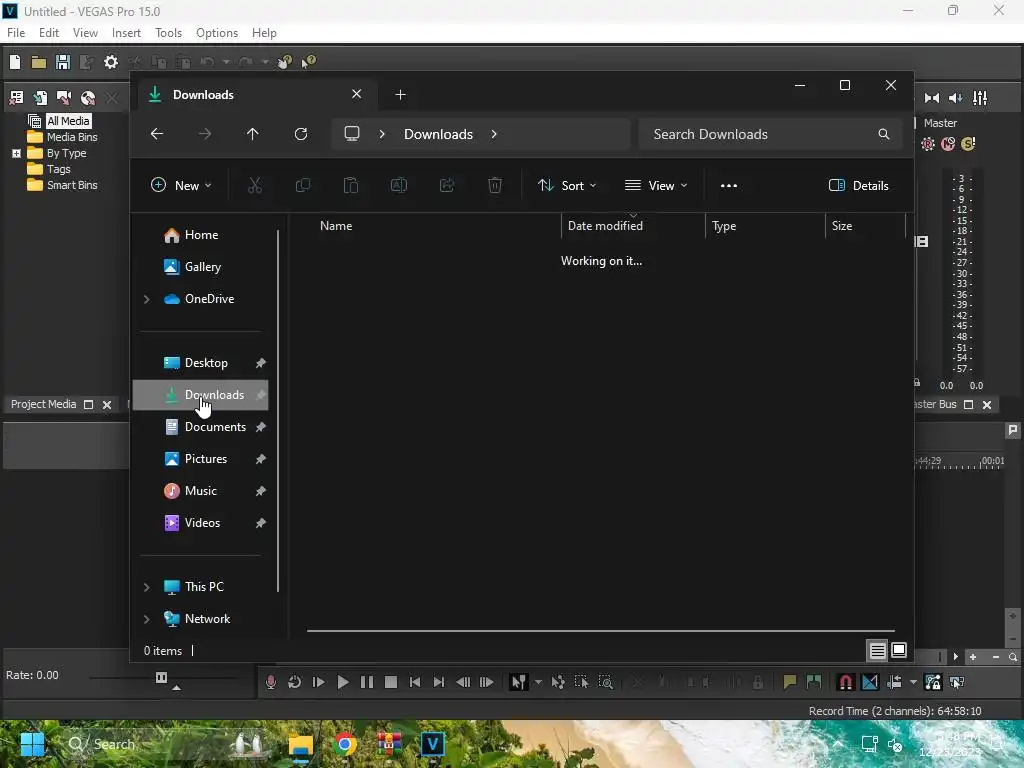Step to Next Frame
The height and width of the screenshot is (768, 1024).
pyautogui.click(x=487, y=682)
